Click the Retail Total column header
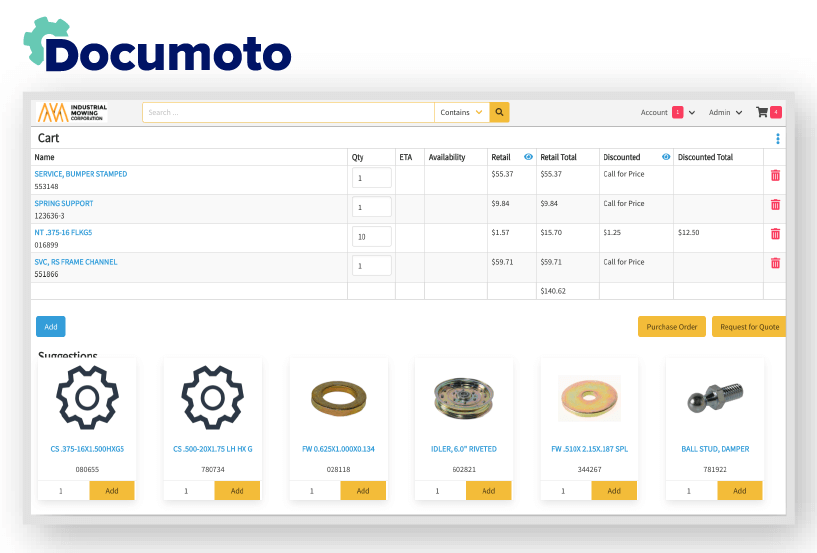817x553 pixels. point(558,157)
